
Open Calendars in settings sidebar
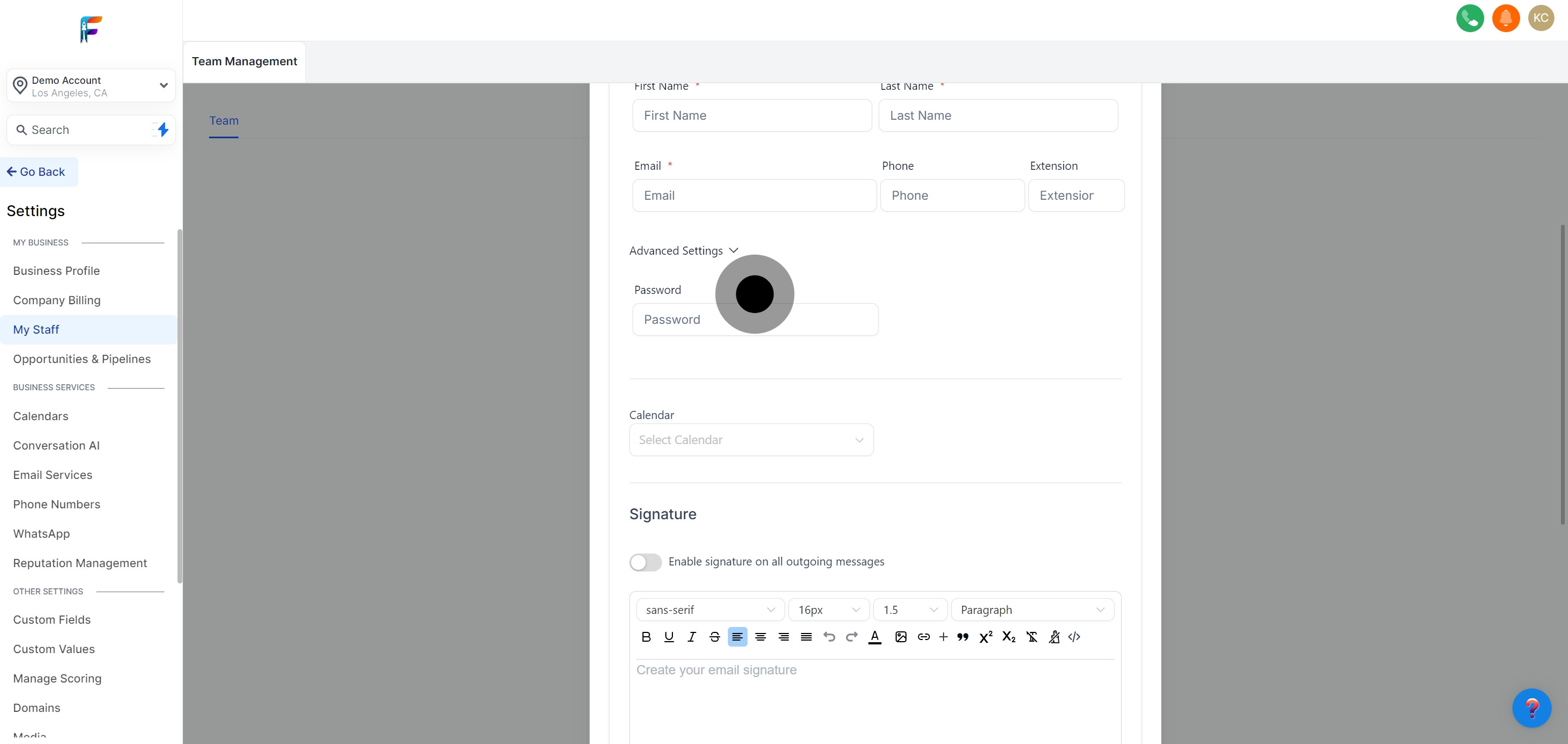click(41, 416)
